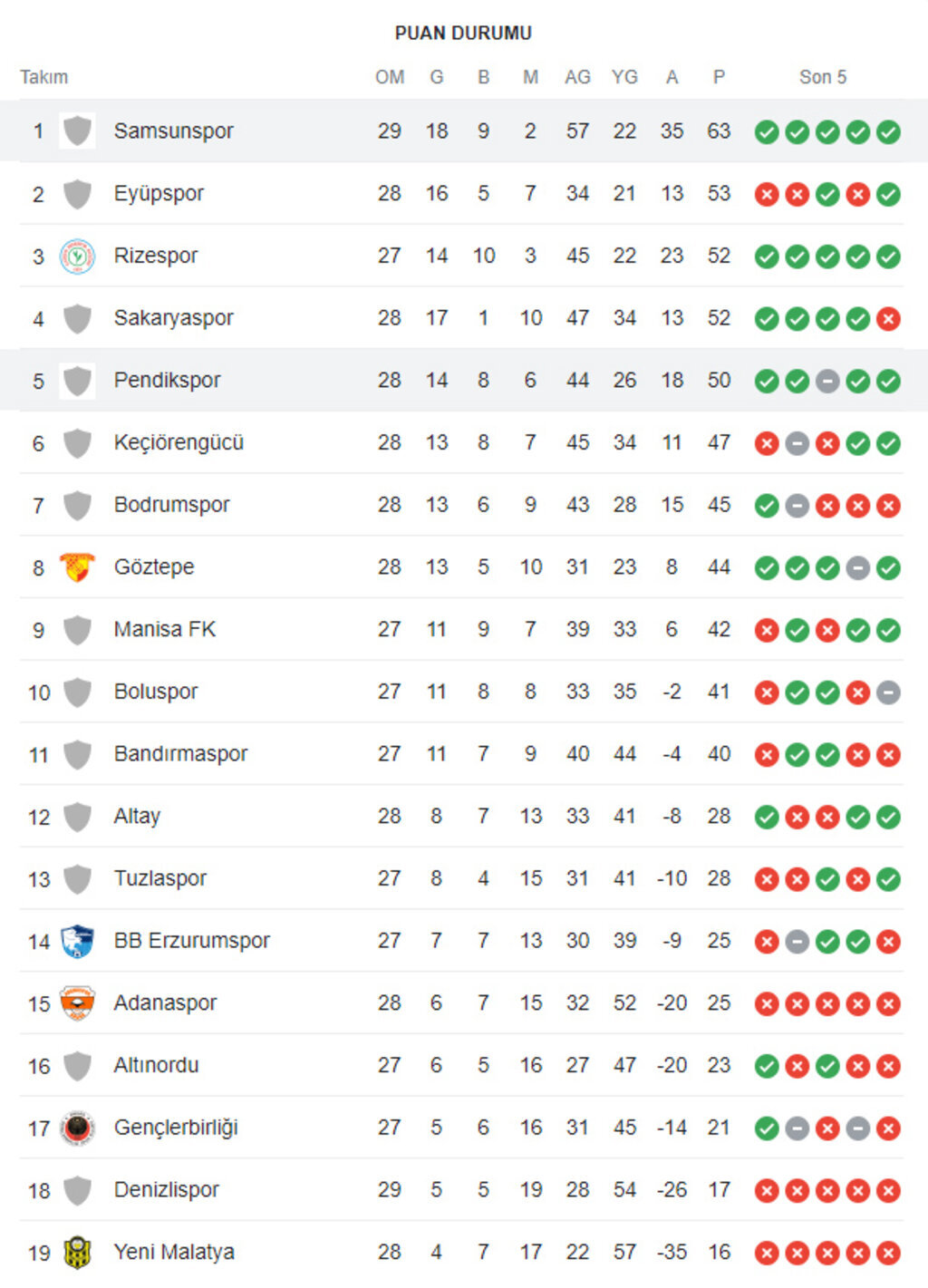
Task: Open the Bandırmaspor team link
Action: [x=180, y=754]
